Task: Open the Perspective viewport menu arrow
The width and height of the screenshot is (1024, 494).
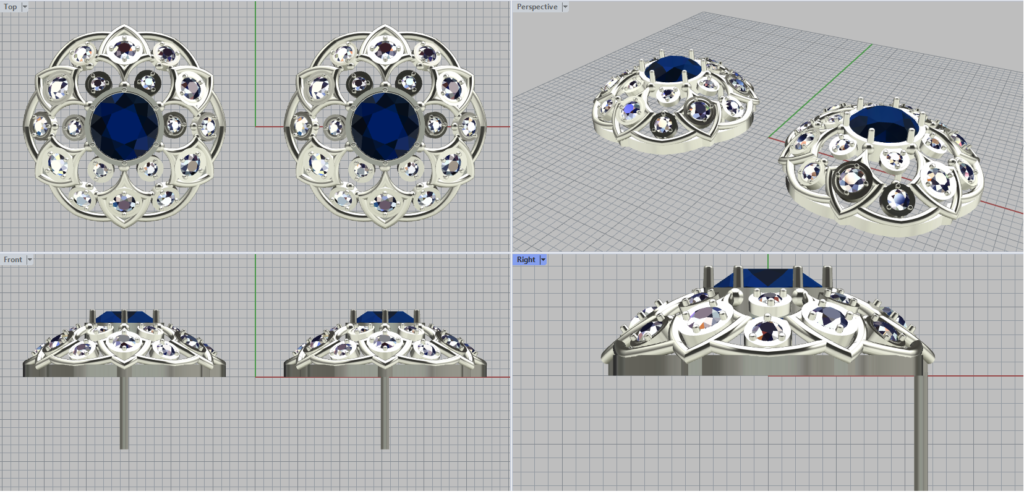Action: click(568, 7)
